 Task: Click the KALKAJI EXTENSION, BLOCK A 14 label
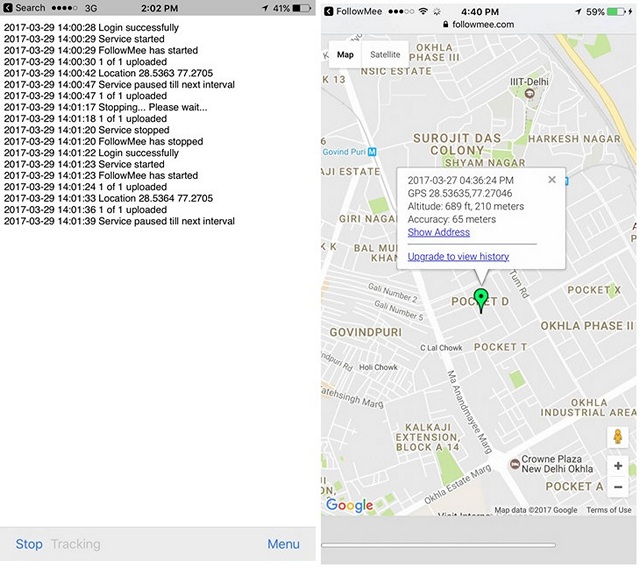click(x=428, y=437)
